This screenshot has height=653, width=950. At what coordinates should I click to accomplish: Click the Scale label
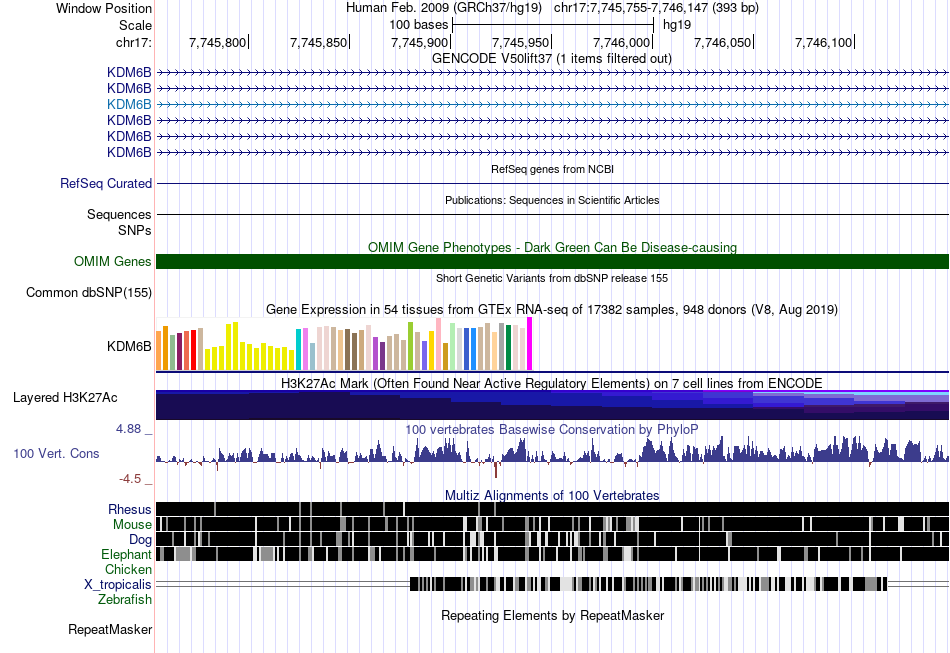(136, 25)
